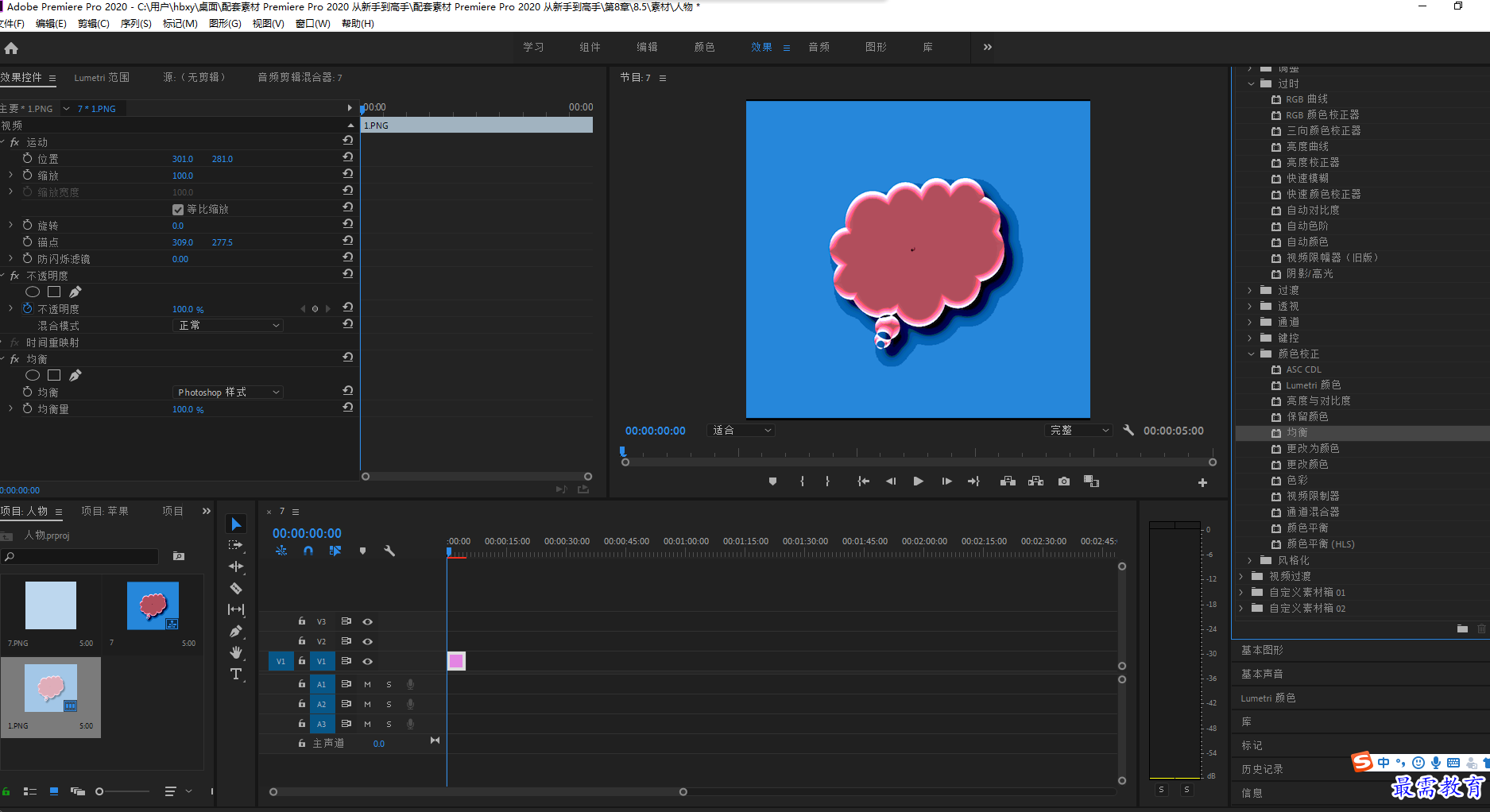Image resolution: width=1490 pixels, height=812 pixels.
Task: Select the Type tool
Action: click(236, 674)
